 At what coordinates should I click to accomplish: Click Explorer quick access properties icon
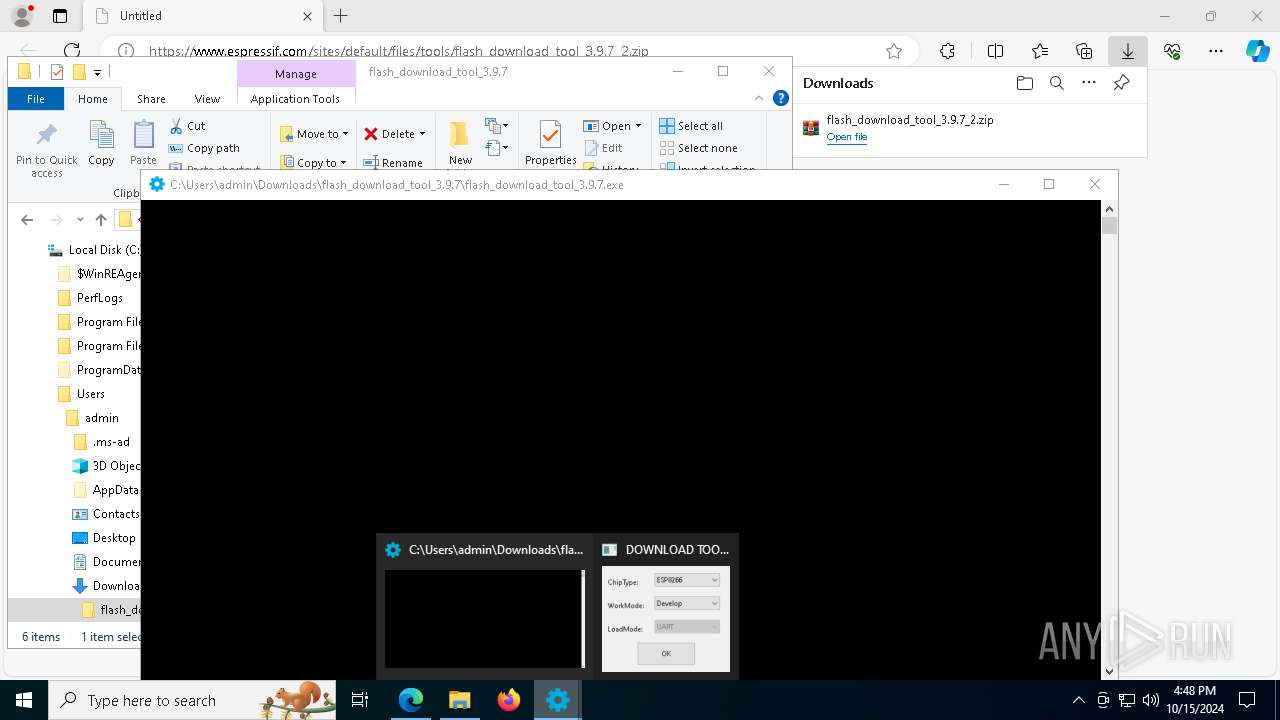click(57, 72)
